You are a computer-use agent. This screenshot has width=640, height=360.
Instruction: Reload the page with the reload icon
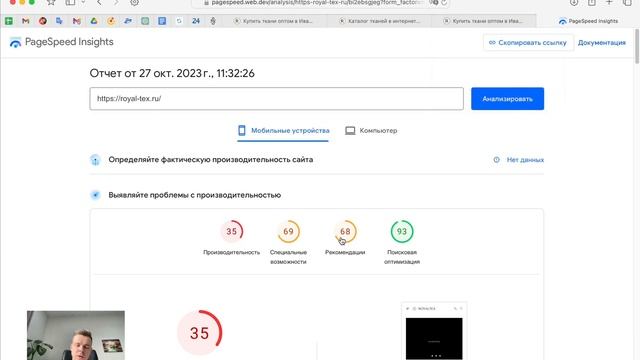coord(444,2)
